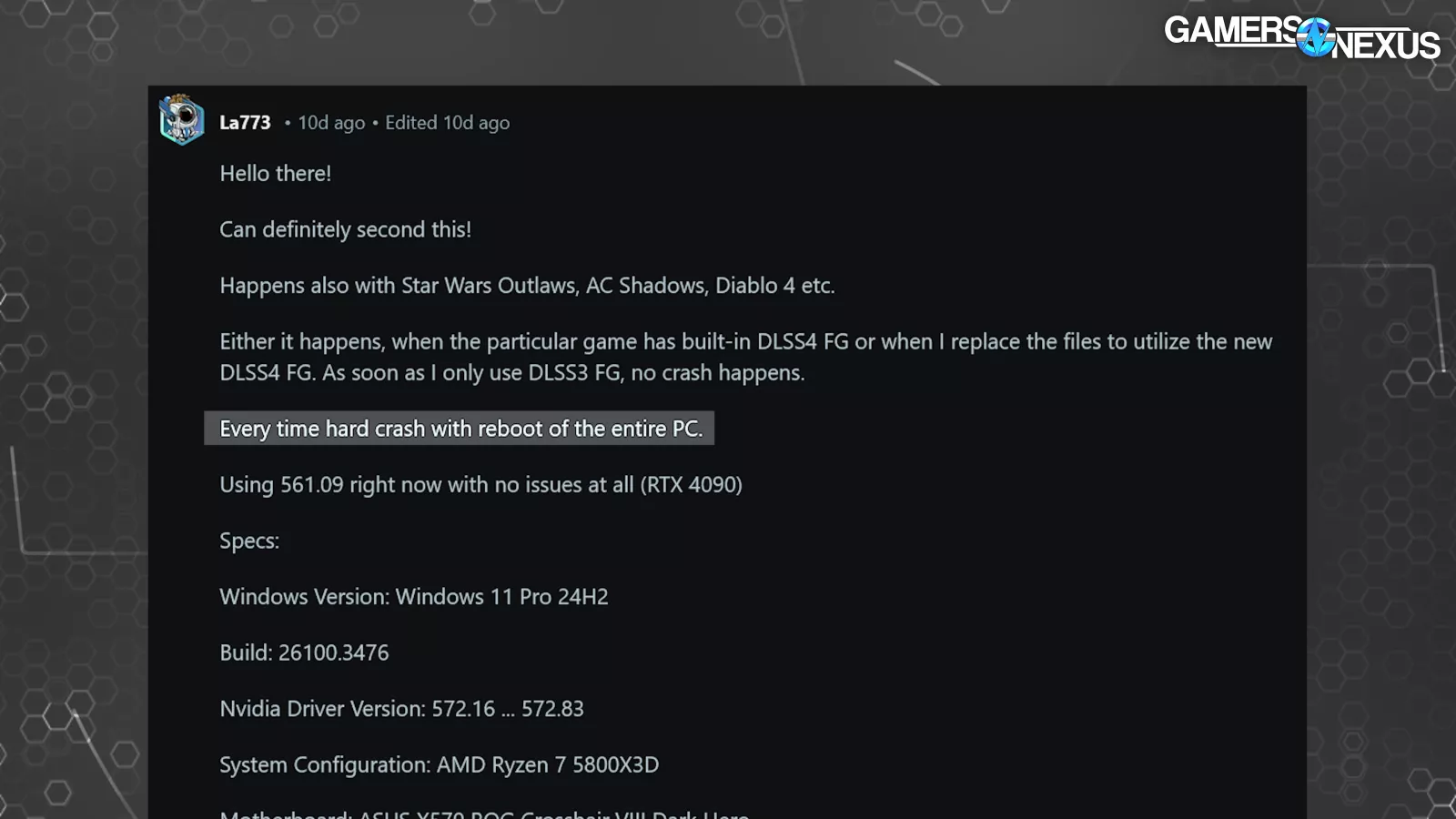
Task: Click the line "DLSS4 FG. As soon as"
Action: coord(511,373)
